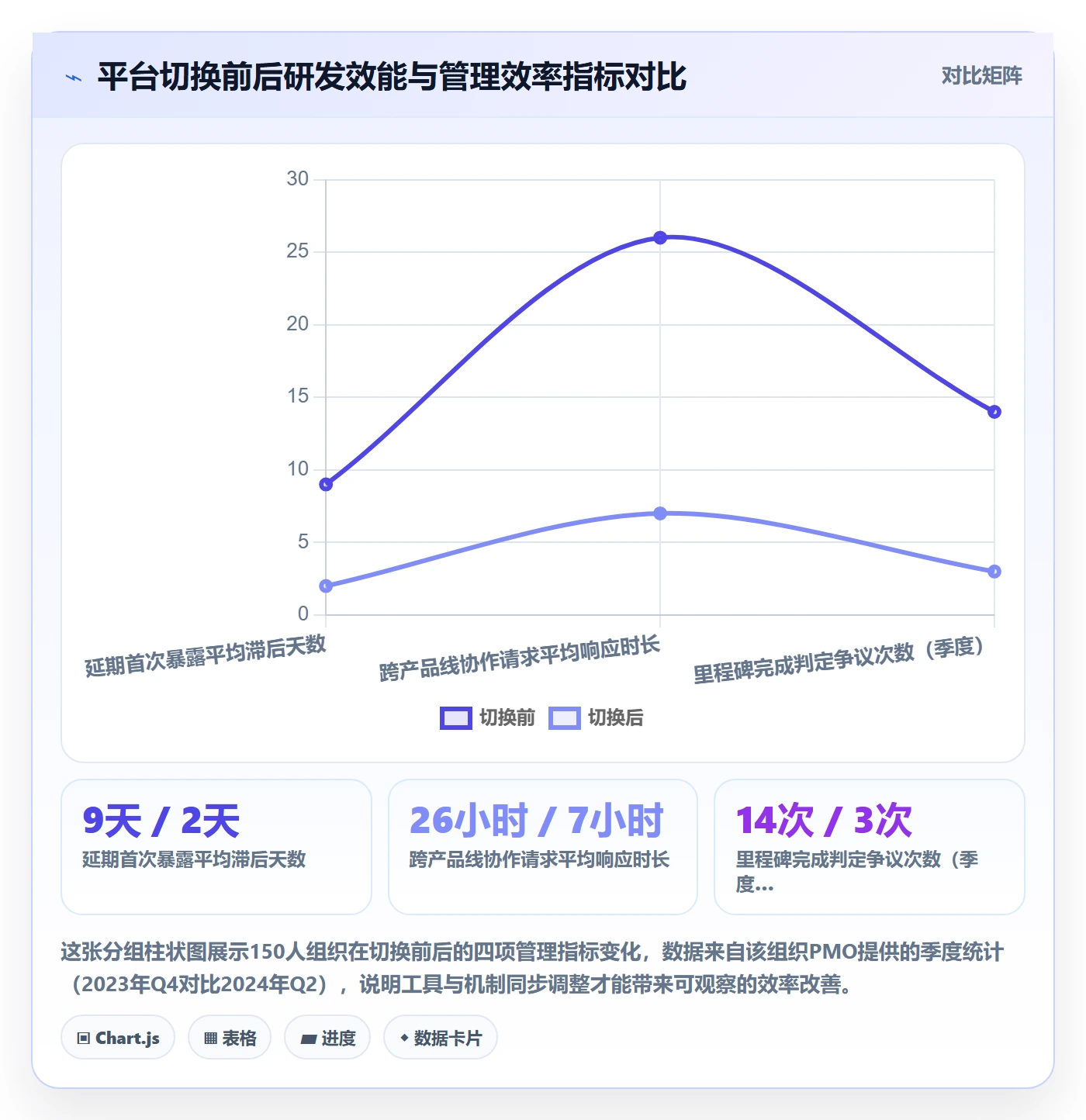
Task: Click the diamond icon on 数据卡片 chip
Action: pos(404,1038)
